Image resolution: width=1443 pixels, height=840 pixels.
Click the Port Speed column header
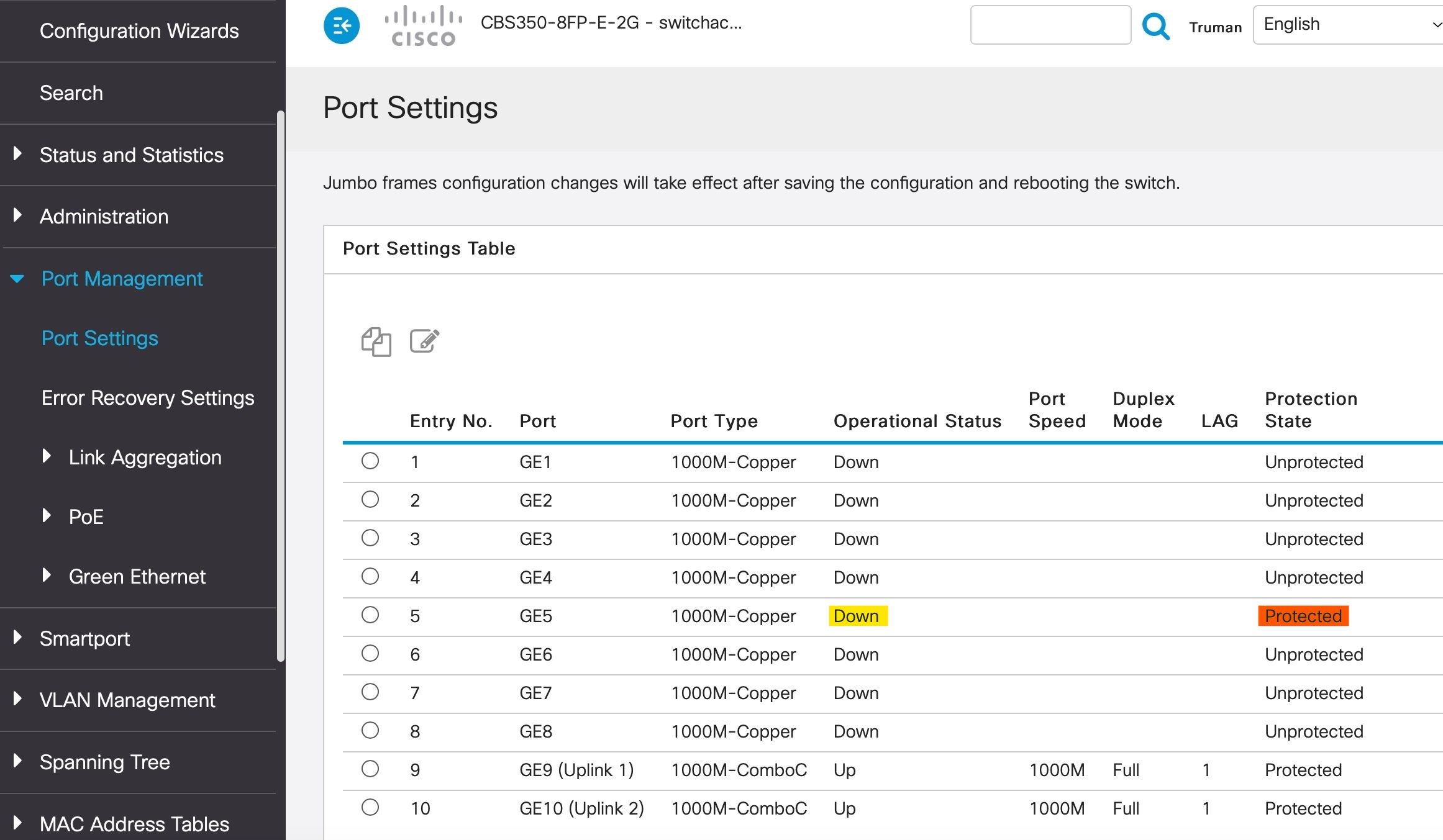tap(1057, 410)
